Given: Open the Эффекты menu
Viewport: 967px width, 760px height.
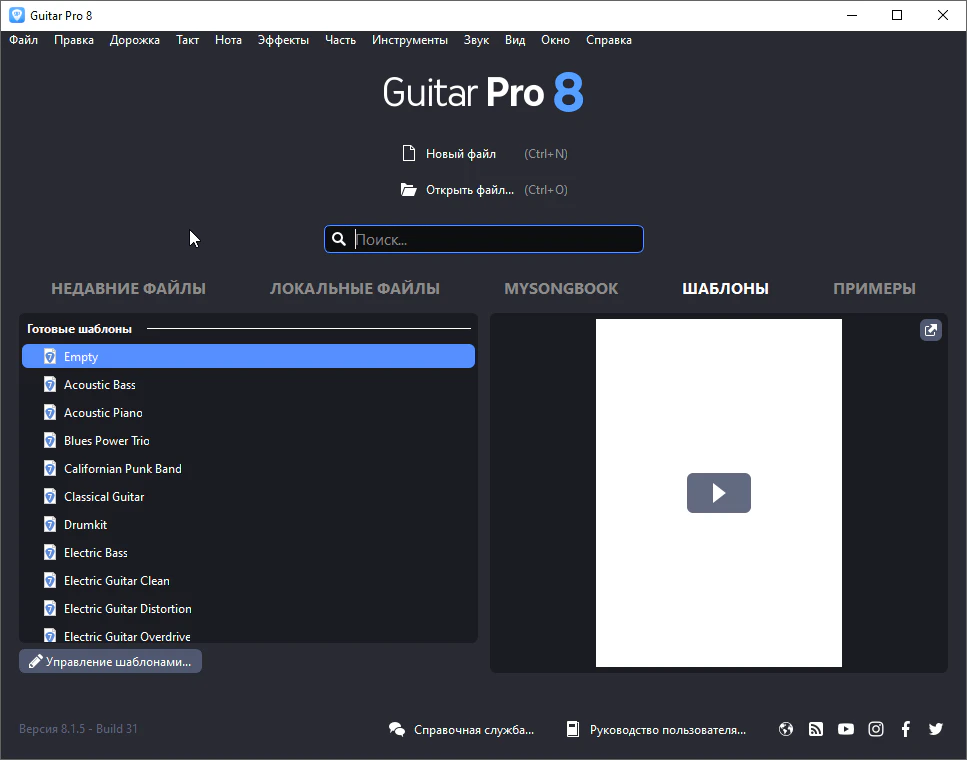Looking at the screenshot, I should click(283, 40).
